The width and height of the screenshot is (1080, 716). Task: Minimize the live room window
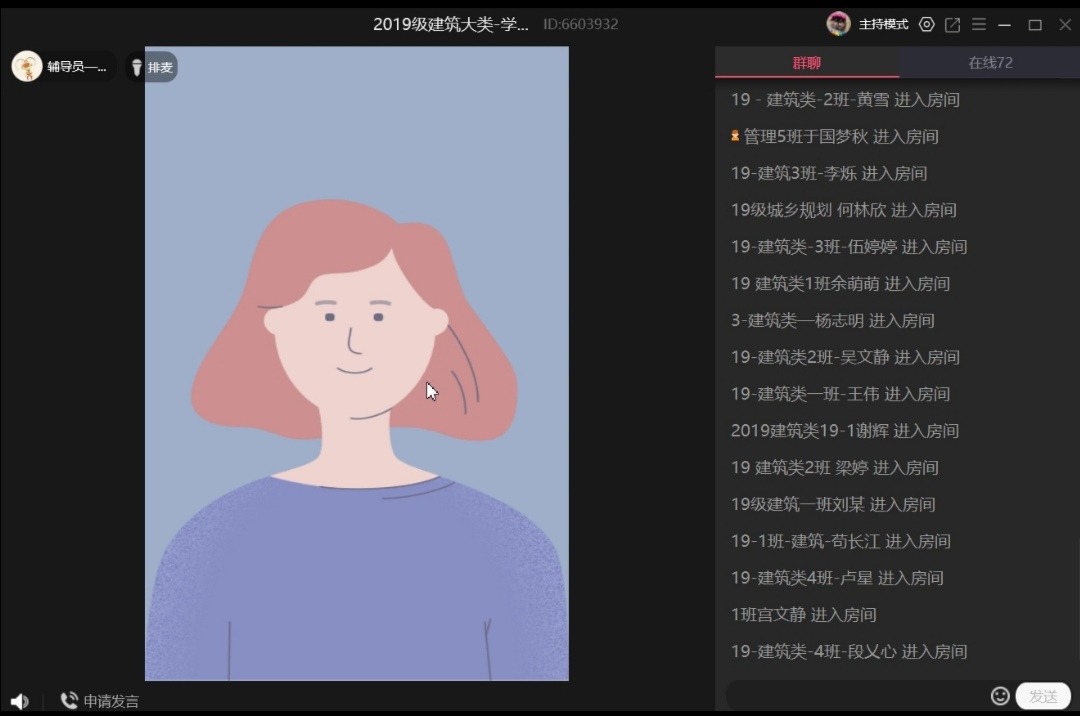(x=1005, y=25)
